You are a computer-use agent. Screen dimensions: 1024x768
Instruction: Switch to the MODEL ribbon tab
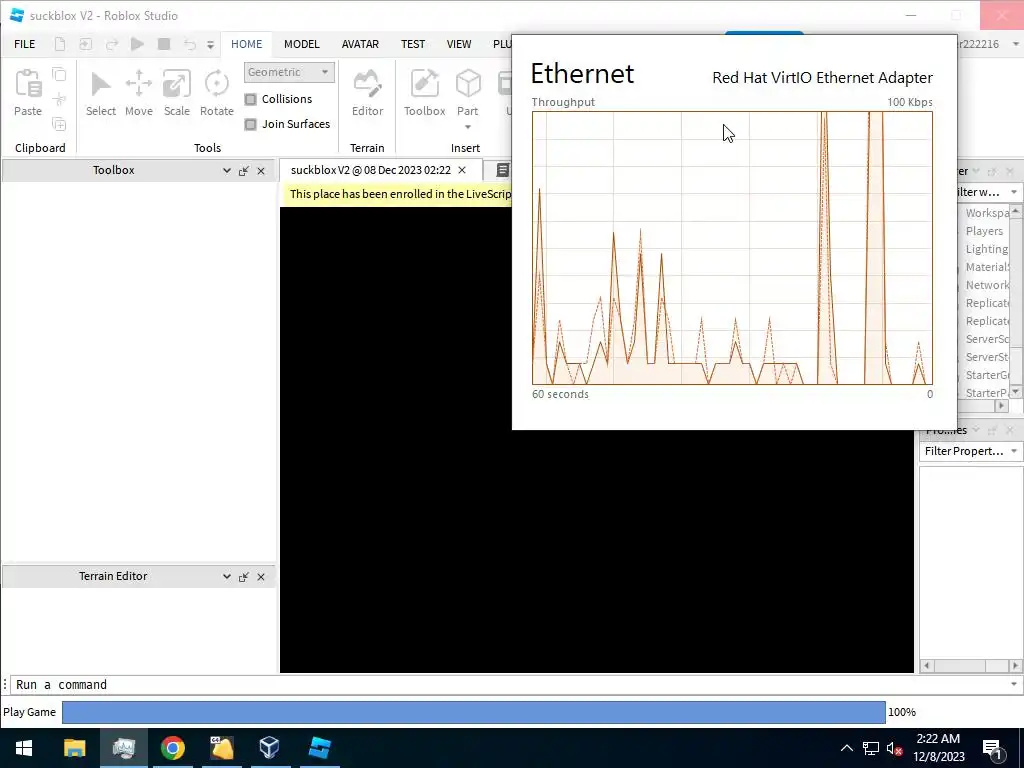(x=302, y=44)
